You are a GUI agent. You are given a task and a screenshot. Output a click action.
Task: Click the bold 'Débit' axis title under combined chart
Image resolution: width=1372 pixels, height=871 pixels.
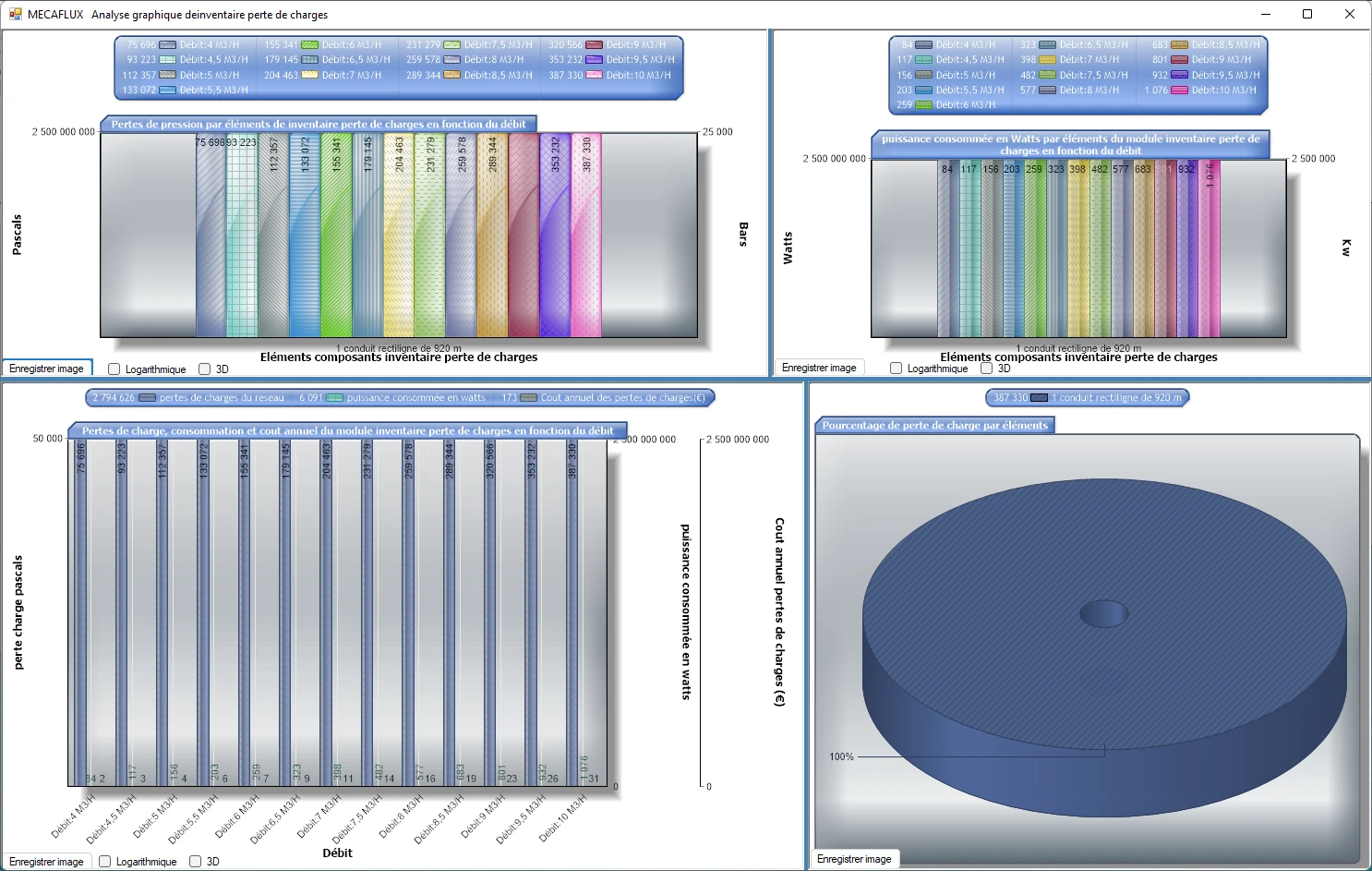[x=338, y=853]
